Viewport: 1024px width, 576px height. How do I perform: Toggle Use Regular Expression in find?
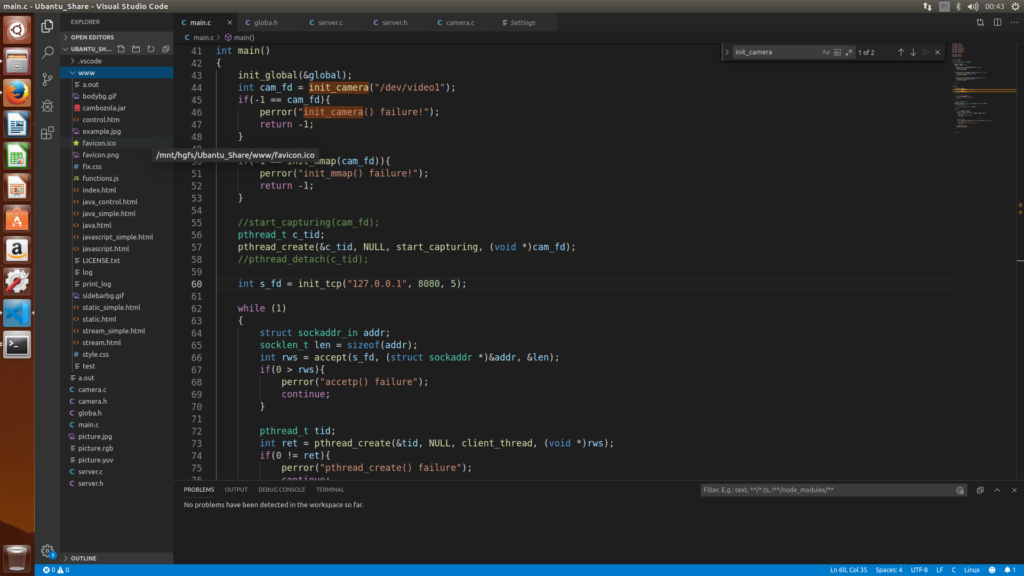[848, 52]
